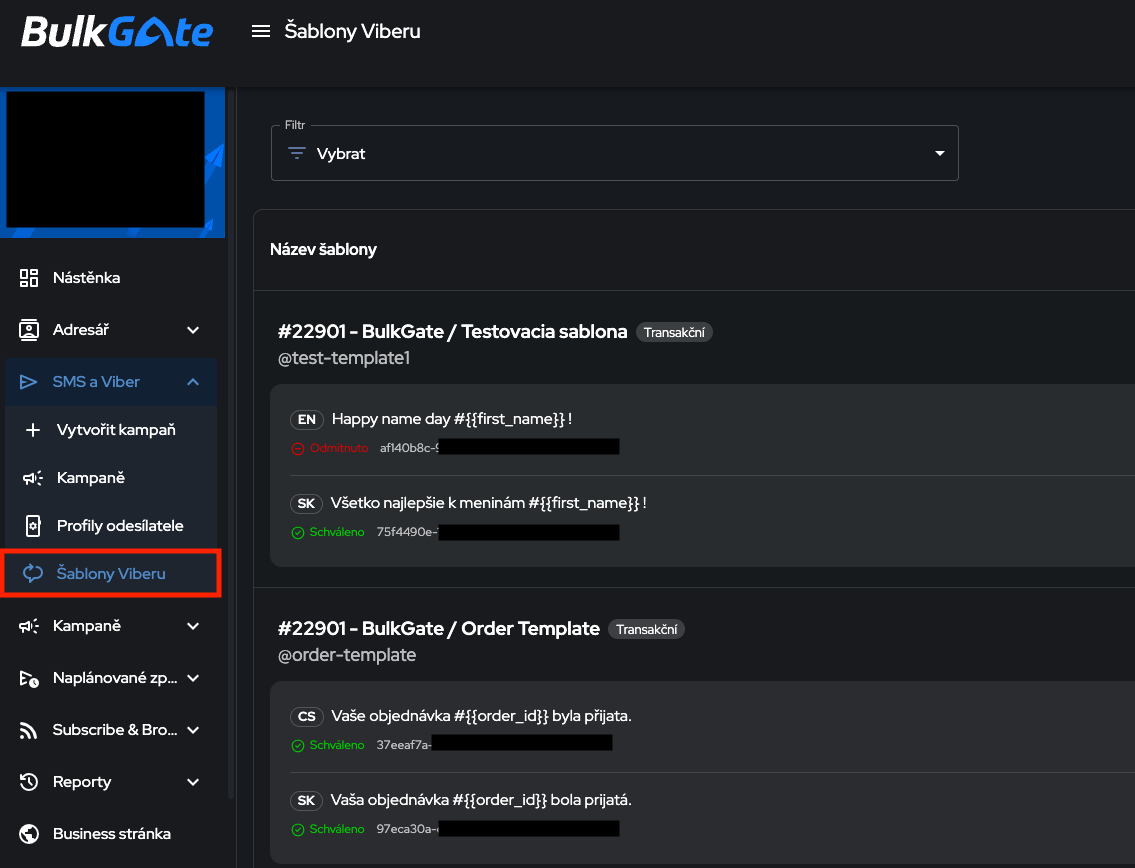Click the Nástěnka dashboard icon
1135x868 pixels.
(x=29, y=278)
